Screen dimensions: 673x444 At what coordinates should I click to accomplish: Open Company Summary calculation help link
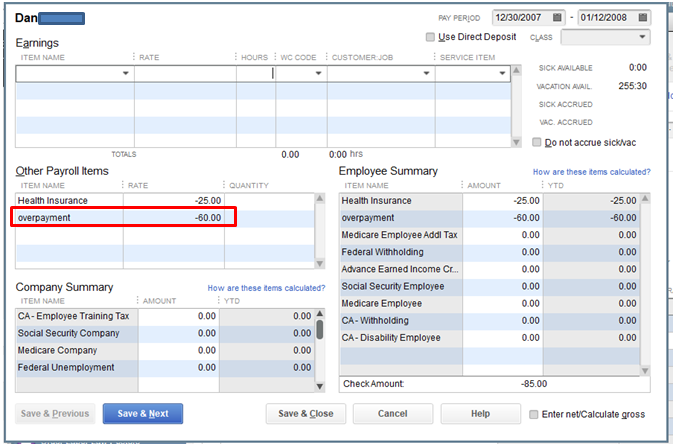pyautogui.click(x=266, y=288)
